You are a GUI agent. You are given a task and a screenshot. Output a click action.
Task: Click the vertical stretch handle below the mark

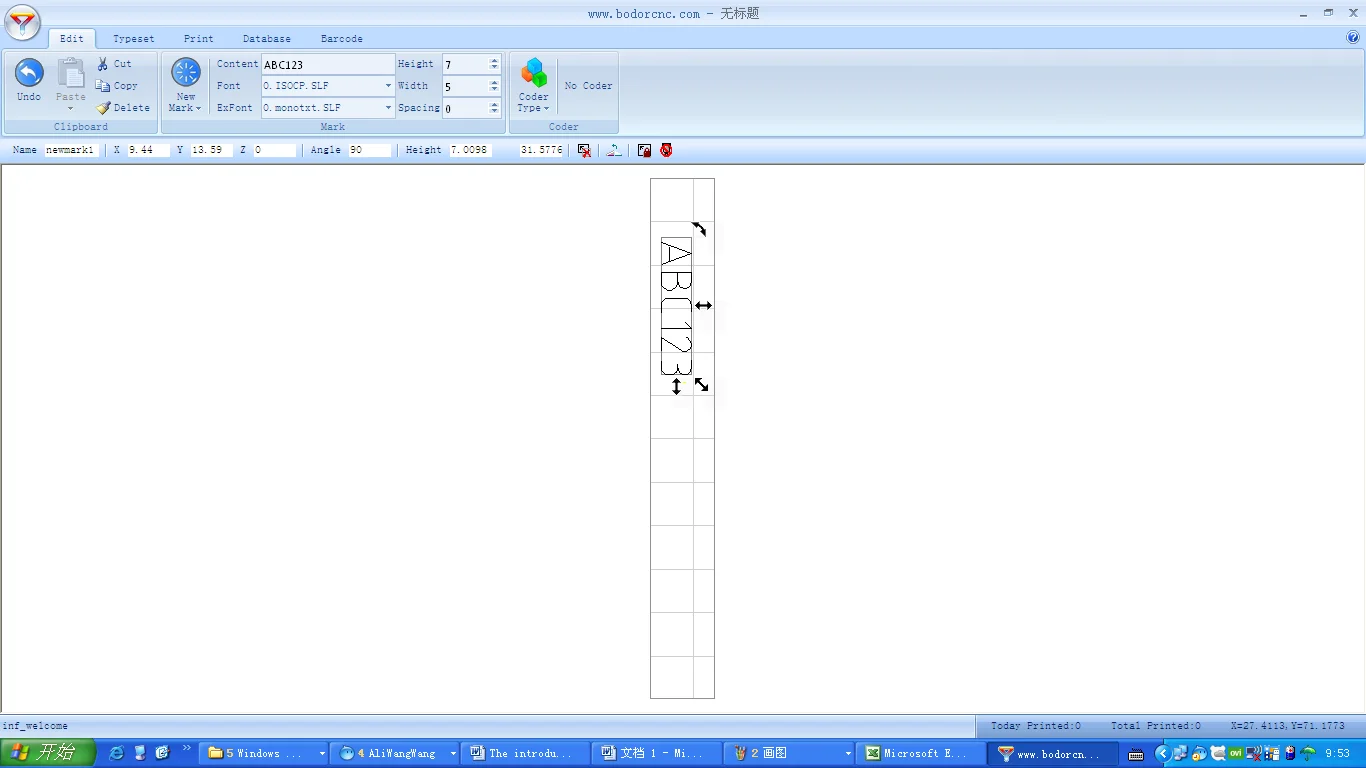pos(676,386)
